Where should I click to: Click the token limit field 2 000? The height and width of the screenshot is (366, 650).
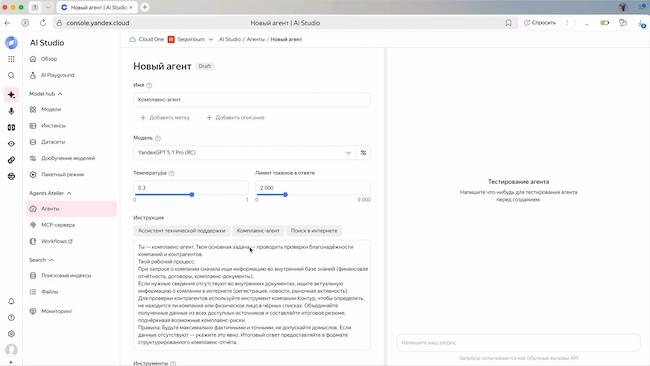click(x=313, y=188)
